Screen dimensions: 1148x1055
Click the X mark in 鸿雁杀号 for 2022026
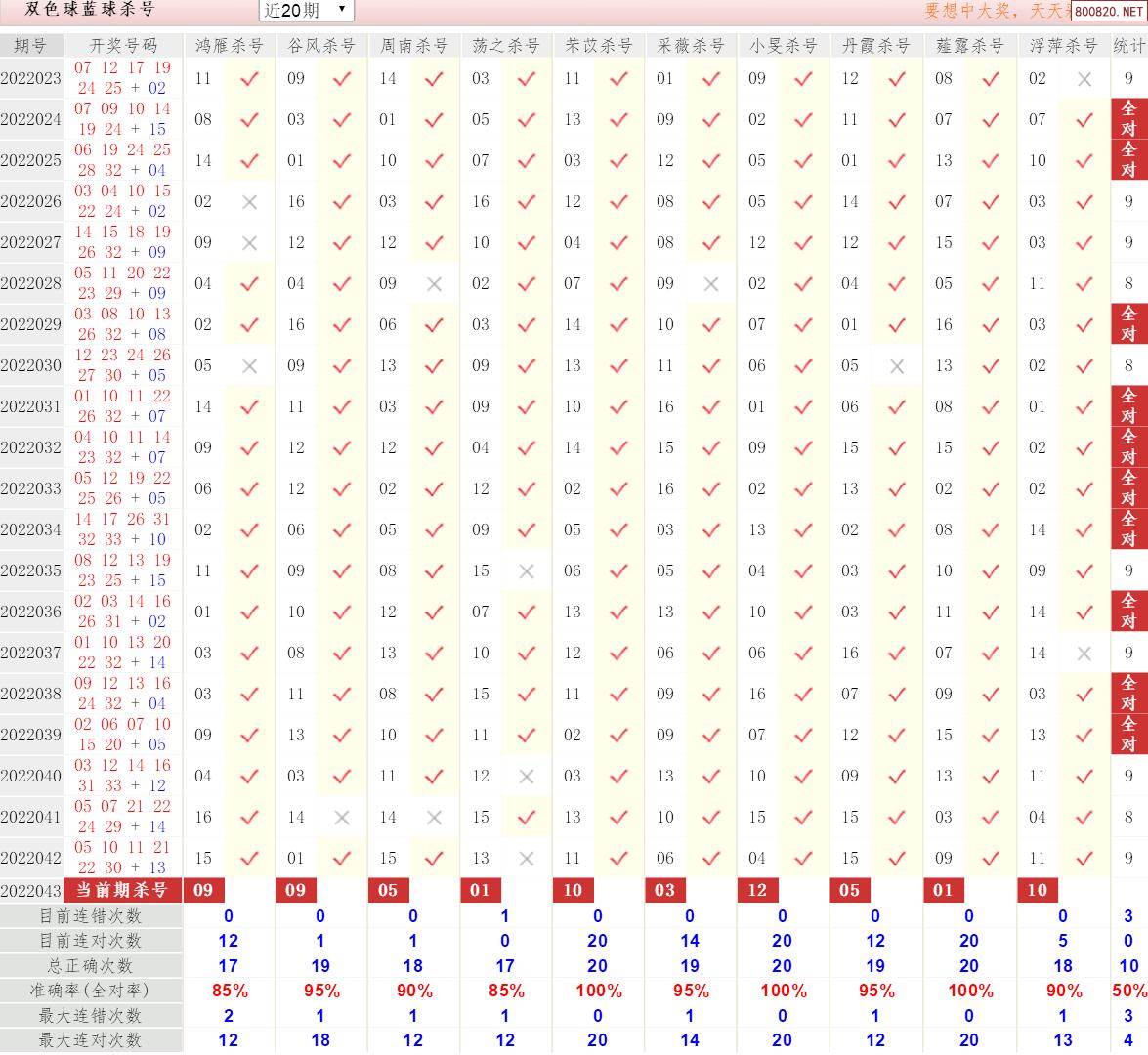(250, 202)
